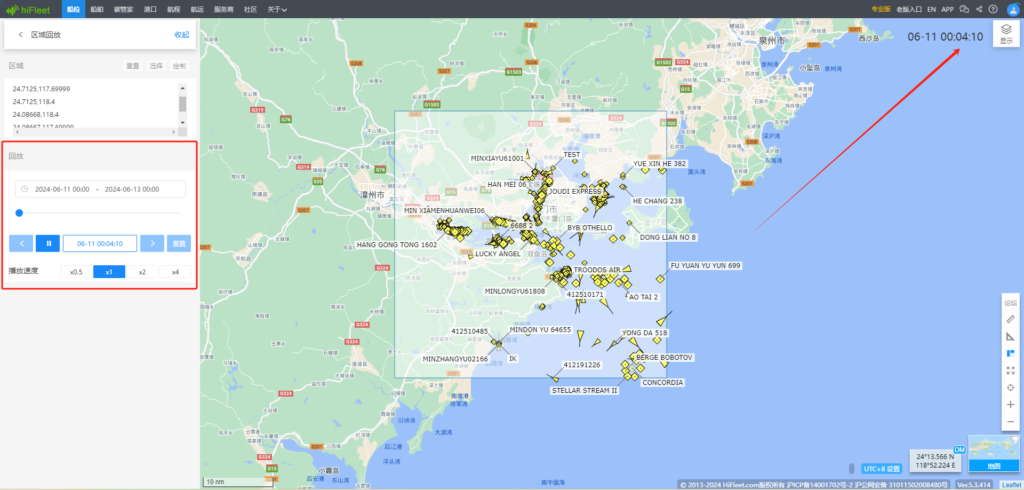Open the 2024-06-11 to 2024-06-13 date range picker

[x=101, y=189]
